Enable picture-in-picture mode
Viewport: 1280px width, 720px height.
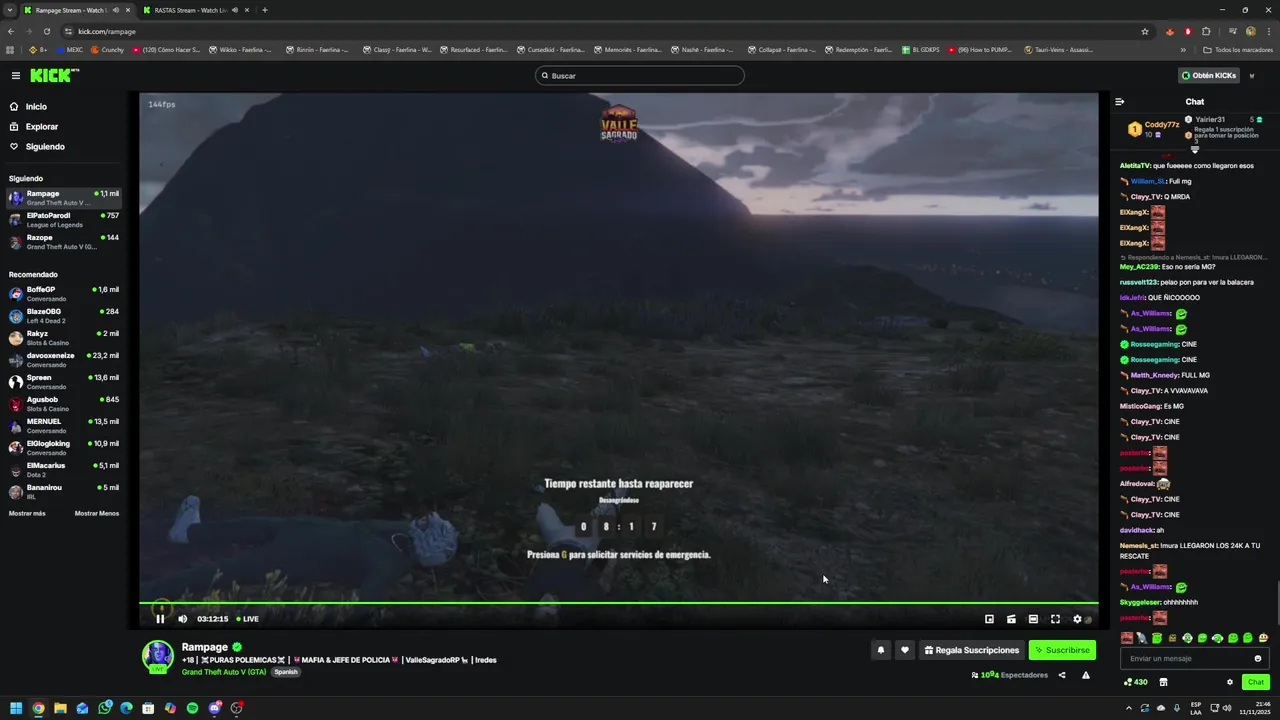click(x=989, y=619)
